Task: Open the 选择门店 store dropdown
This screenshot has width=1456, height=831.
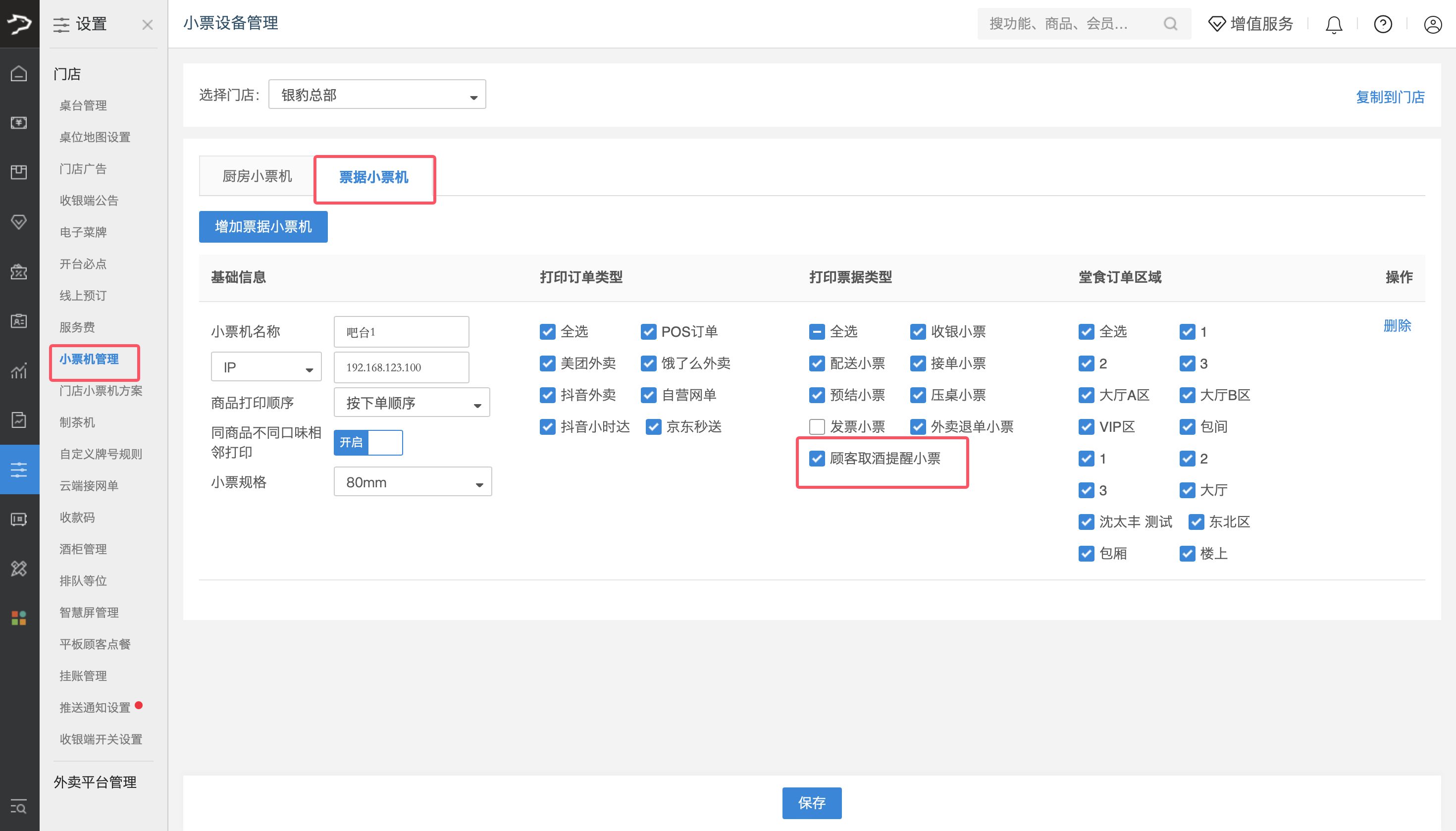Action: click(377, 95)
